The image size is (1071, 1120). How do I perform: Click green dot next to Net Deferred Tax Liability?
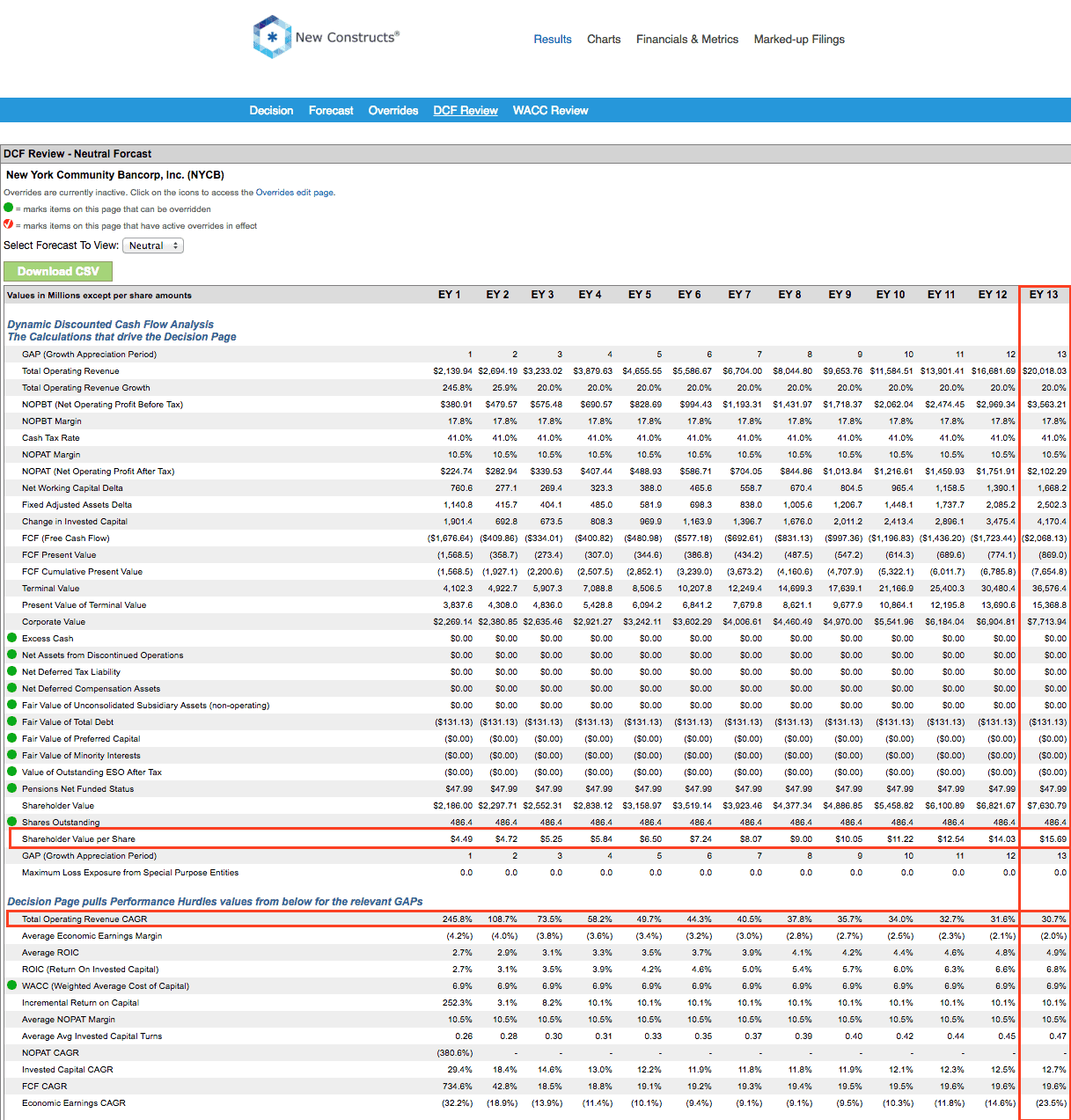[12, 671]
